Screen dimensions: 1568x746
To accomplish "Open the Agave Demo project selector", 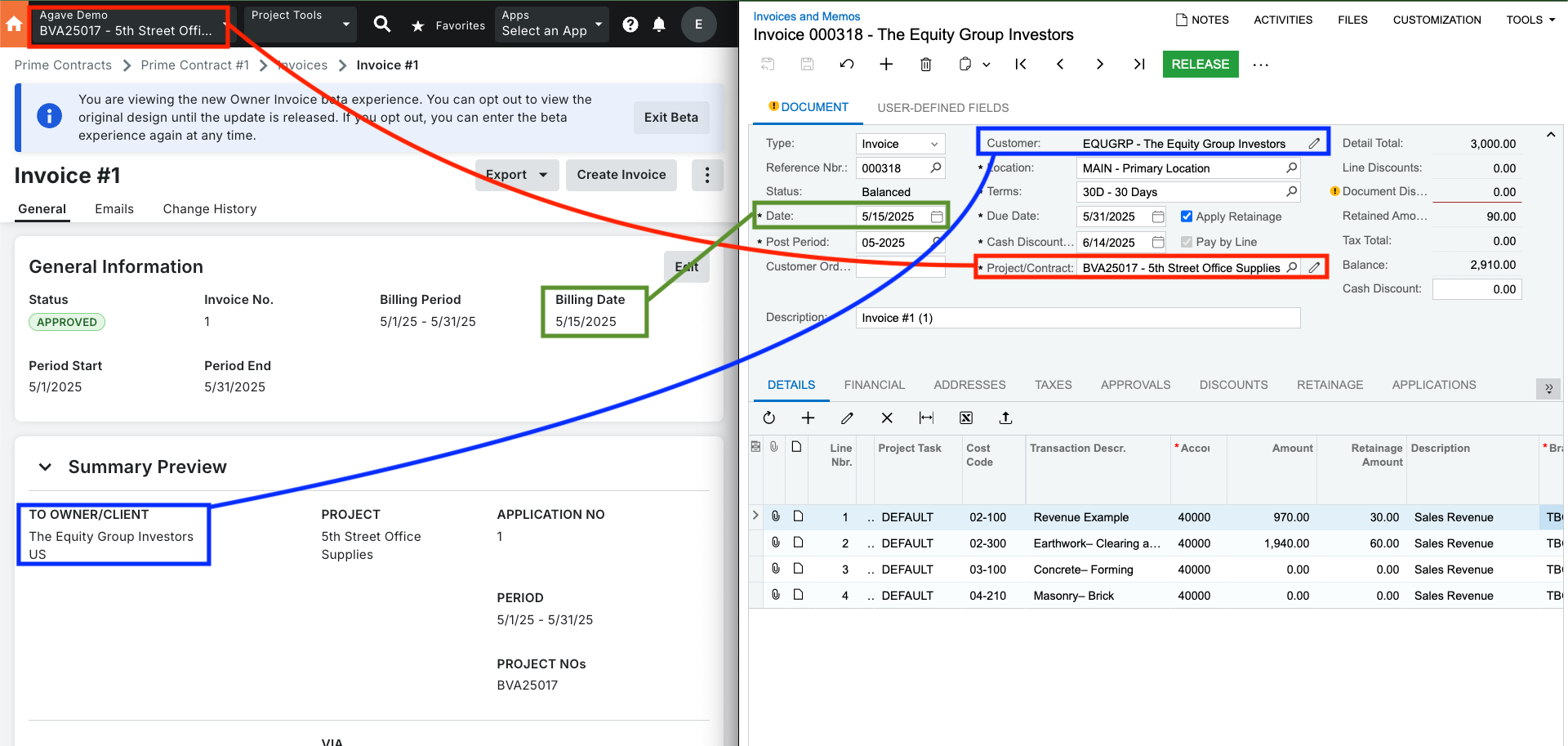I will [133, 24].
